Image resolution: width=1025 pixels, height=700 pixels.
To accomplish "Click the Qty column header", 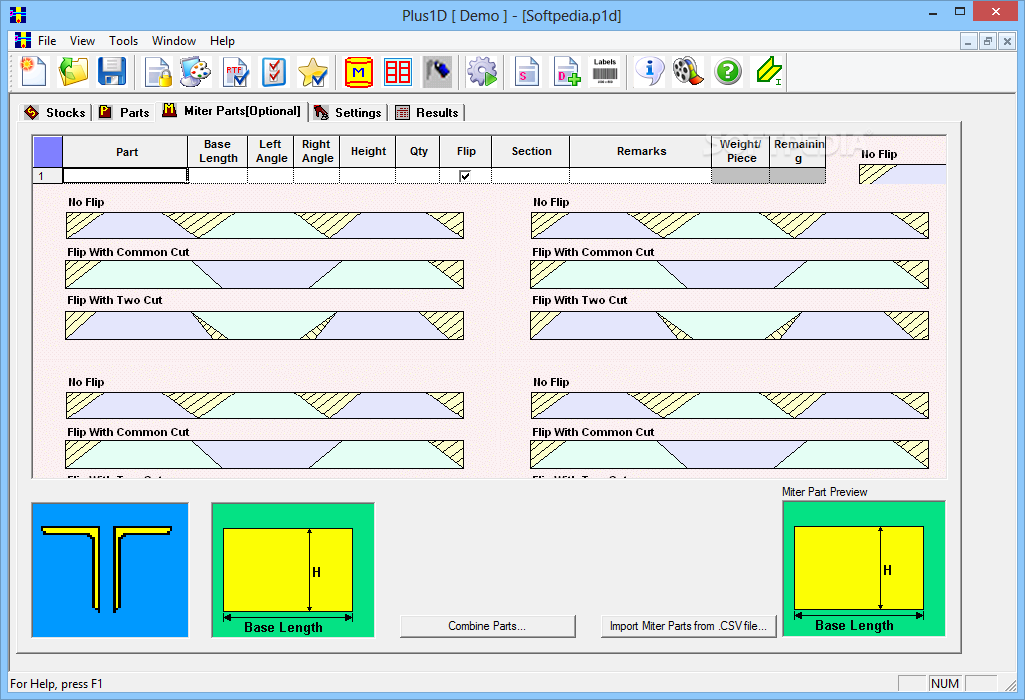I will (x=418, y=152).
